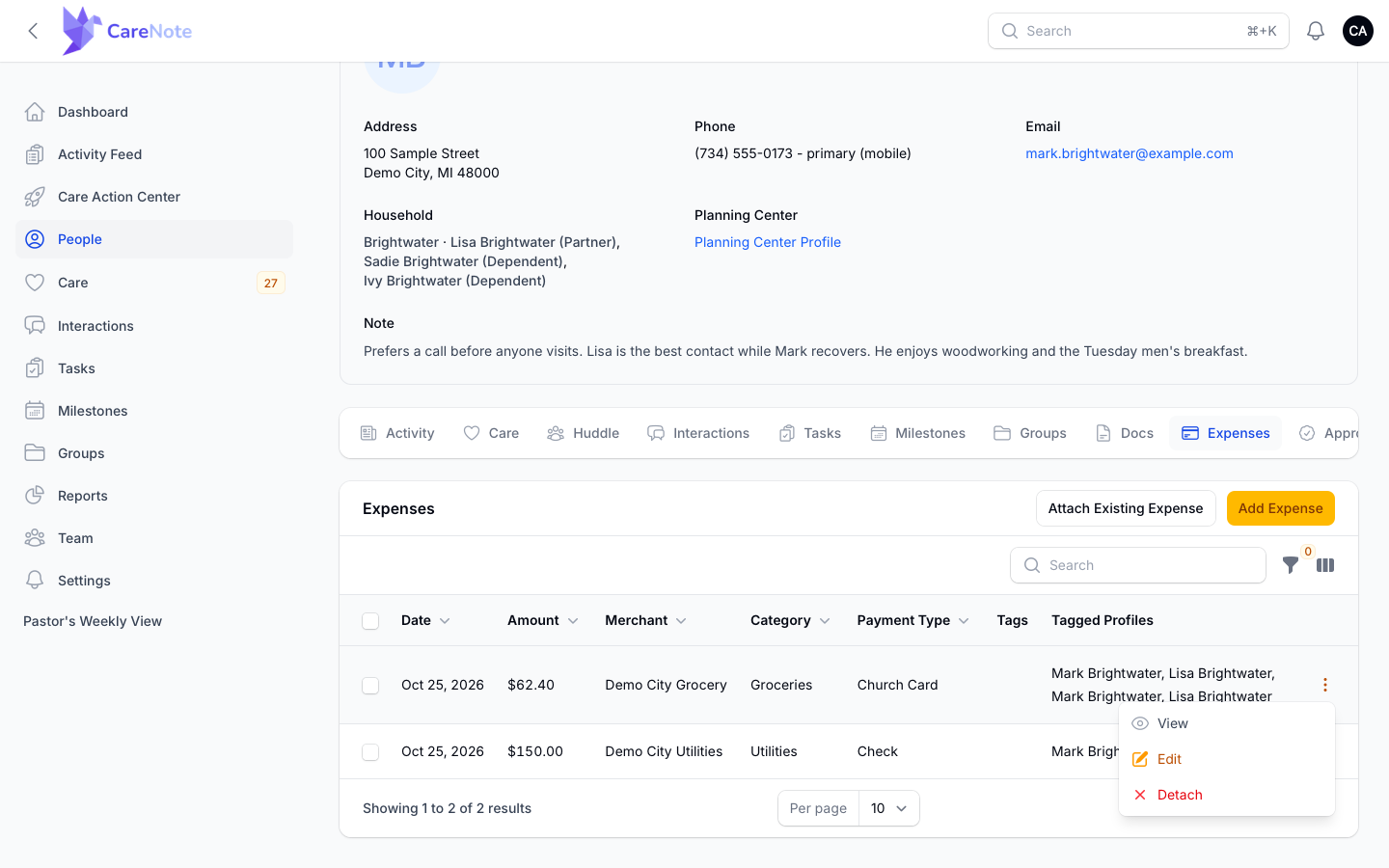The width and height of the screenshot is (1389, 868).
Task: Sort by Payment Type column header
Action: point(913,620)
